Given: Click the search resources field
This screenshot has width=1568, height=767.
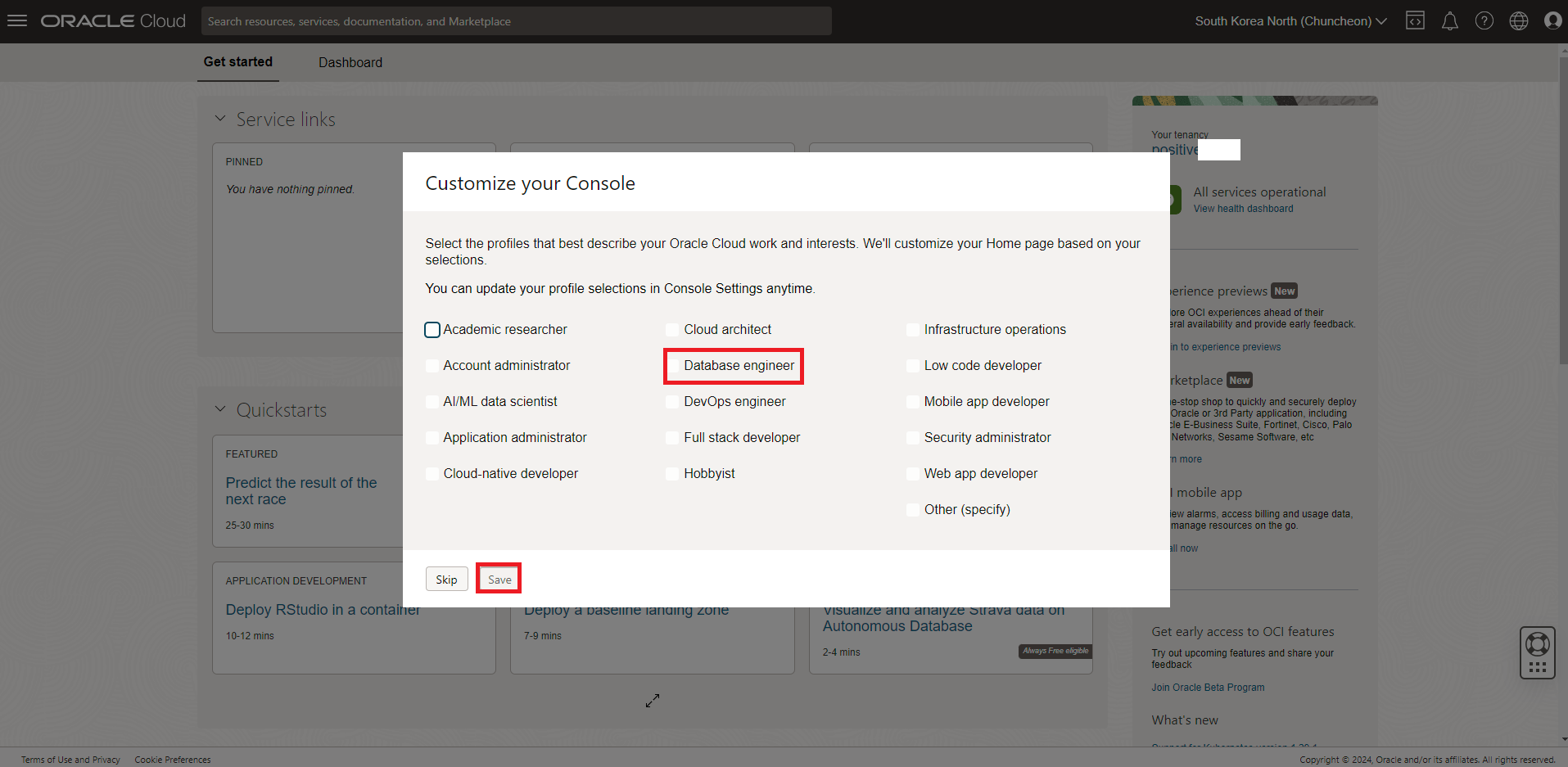Looking at the screenshot, I should coord(517,21).
